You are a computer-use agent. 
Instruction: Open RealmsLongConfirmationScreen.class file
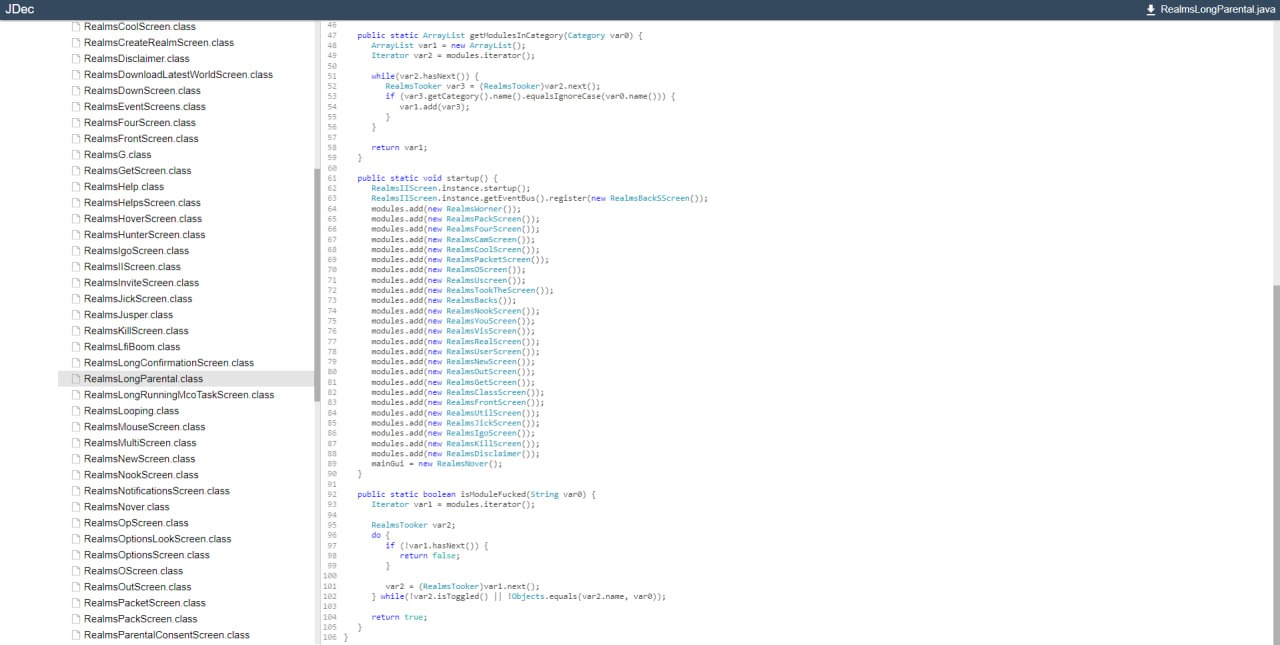coord(169,363)
